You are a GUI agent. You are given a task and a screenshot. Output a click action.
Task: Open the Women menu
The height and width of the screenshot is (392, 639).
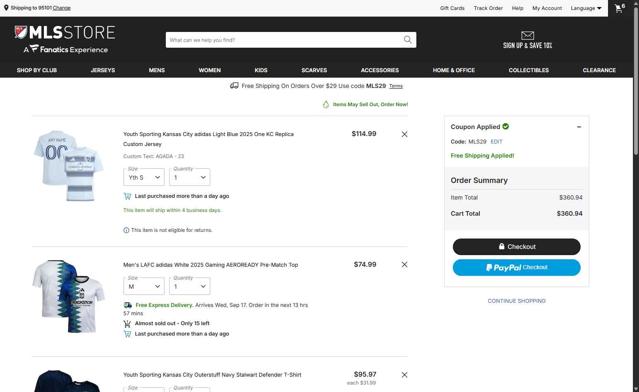point(209,70)
